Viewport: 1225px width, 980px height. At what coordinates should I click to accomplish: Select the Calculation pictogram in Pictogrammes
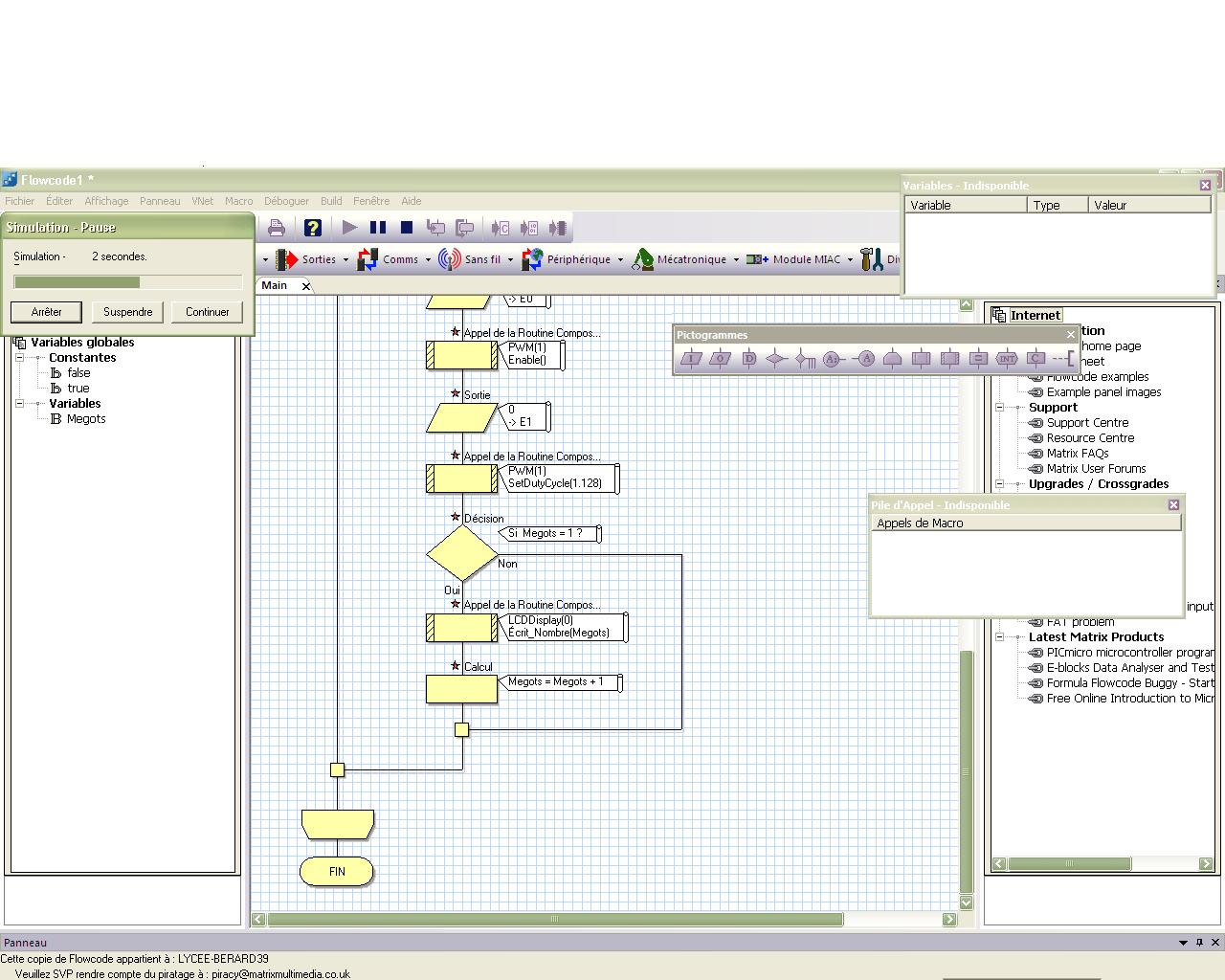pyautogui.click(x=978, y=359)
